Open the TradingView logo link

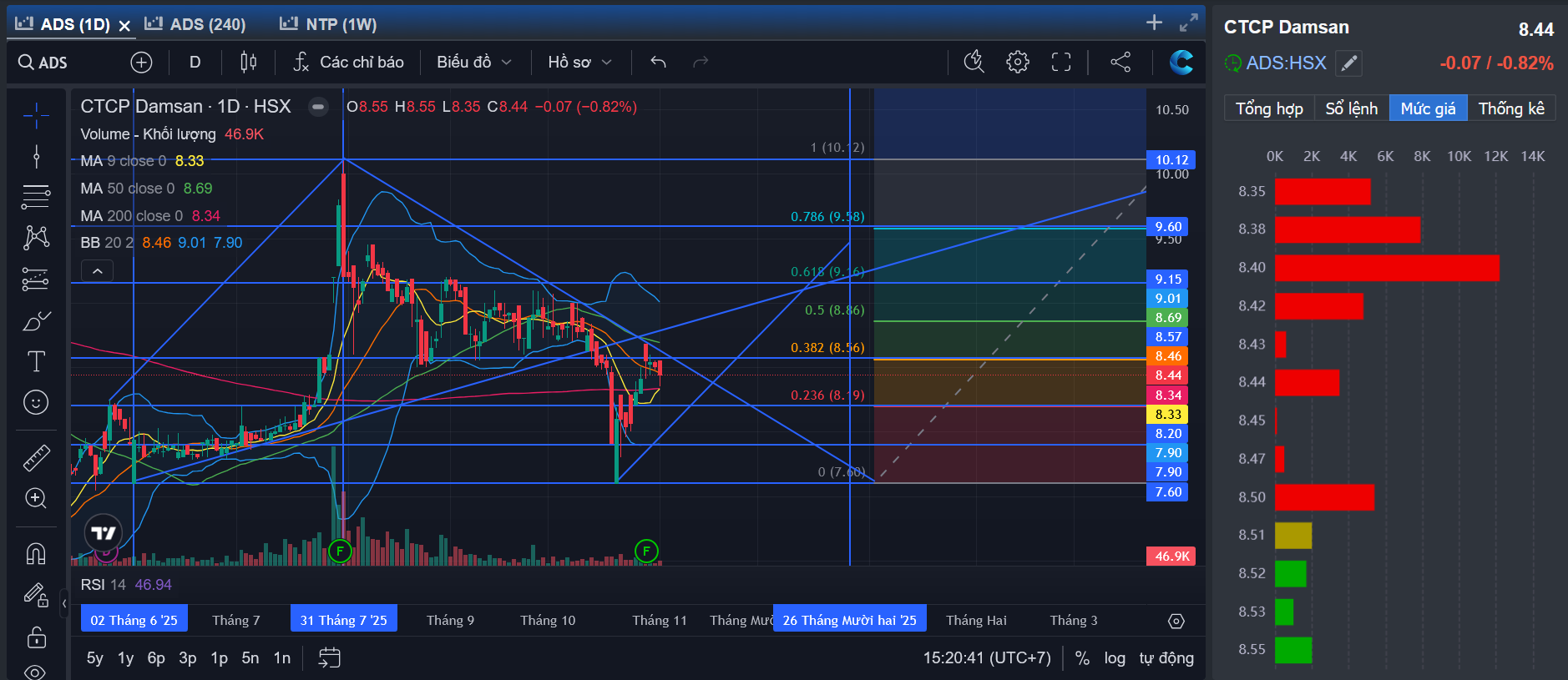coord(104,532)
